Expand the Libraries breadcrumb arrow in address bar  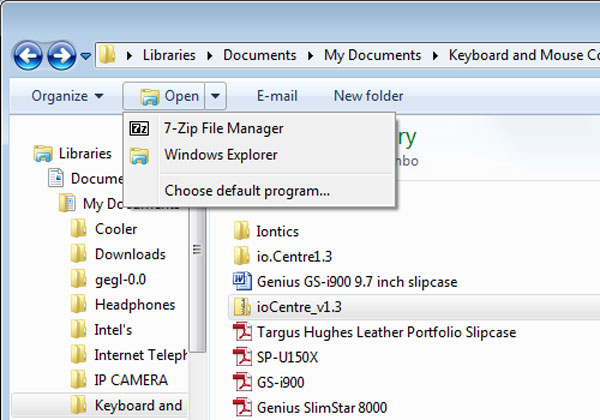pos(132,55)
